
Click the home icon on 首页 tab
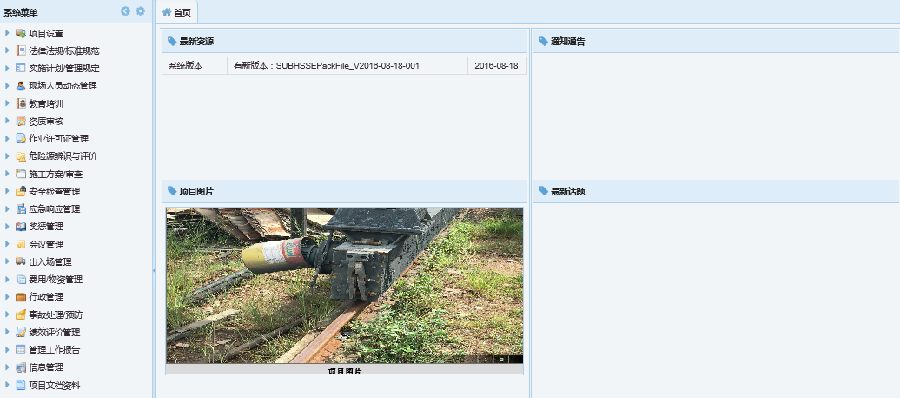point(167,12)
